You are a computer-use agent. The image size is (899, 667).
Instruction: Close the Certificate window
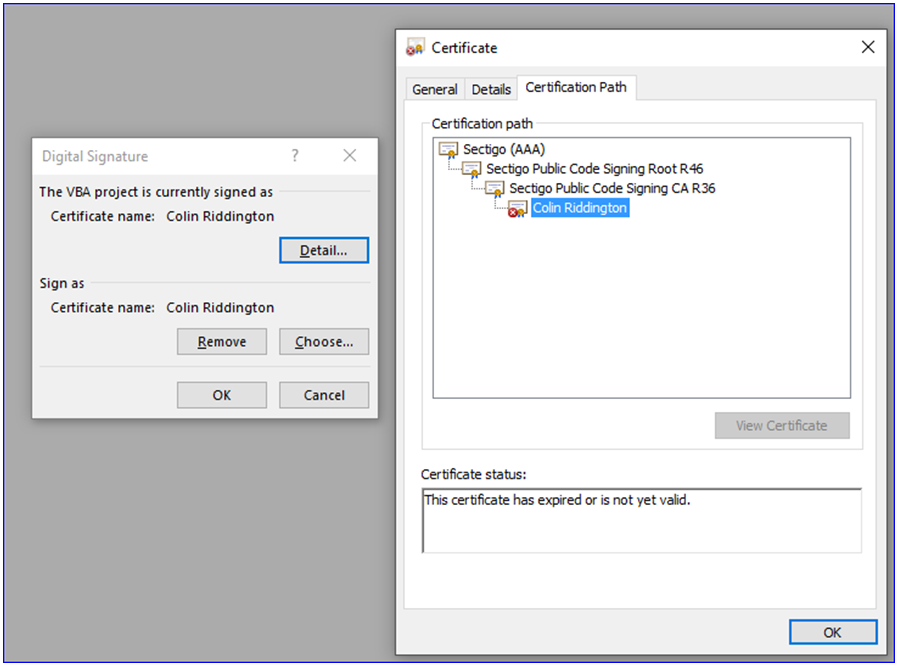click(868, 47)
